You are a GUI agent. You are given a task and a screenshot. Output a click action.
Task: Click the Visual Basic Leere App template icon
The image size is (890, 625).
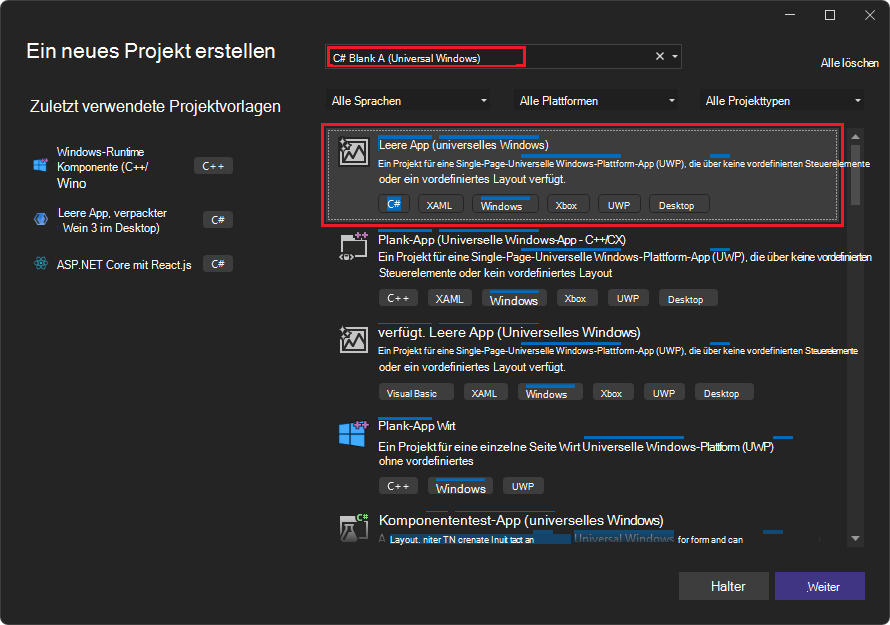point(354,340)
